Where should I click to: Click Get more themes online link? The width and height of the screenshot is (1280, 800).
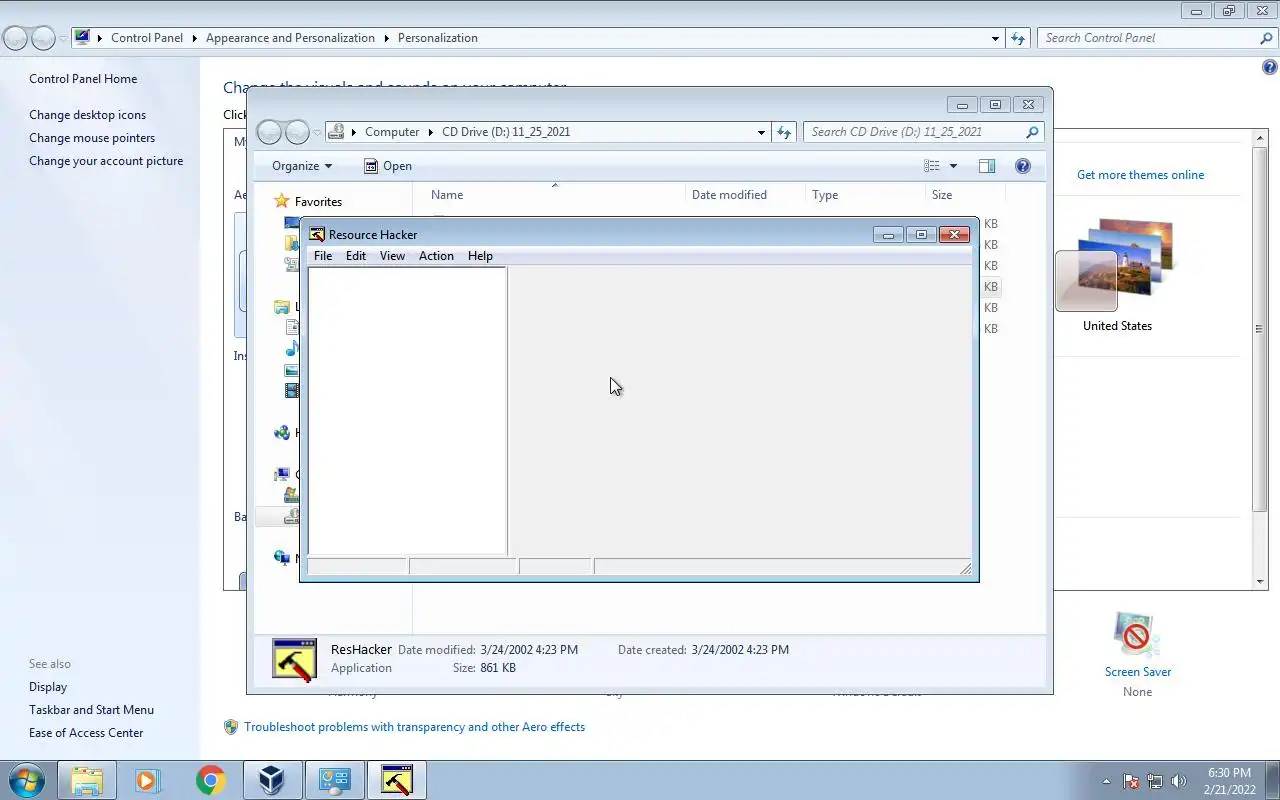point(1140,175)
